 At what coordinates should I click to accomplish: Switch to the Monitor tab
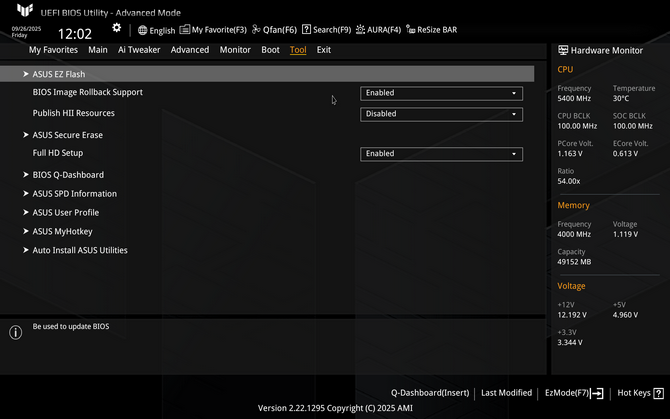pyautogui.click(x=235, y=50)
